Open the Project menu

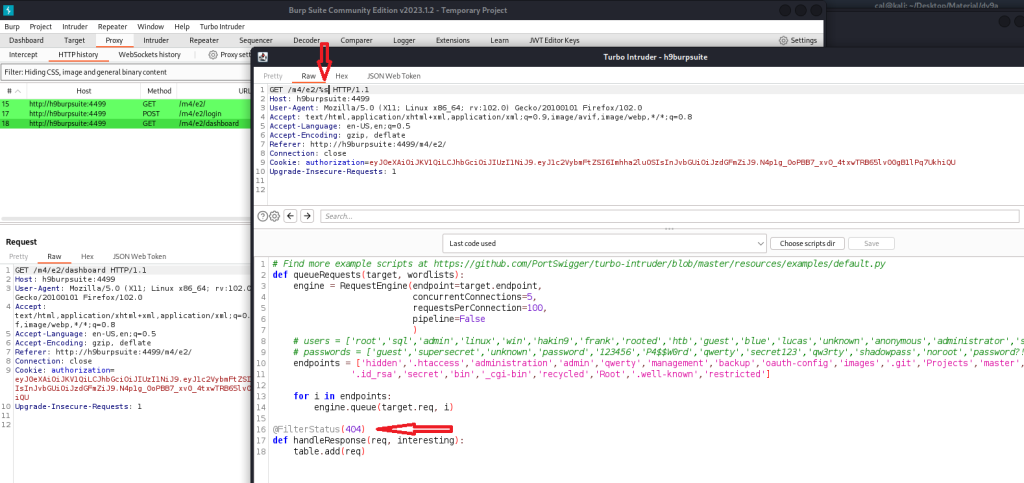(40, 27)
